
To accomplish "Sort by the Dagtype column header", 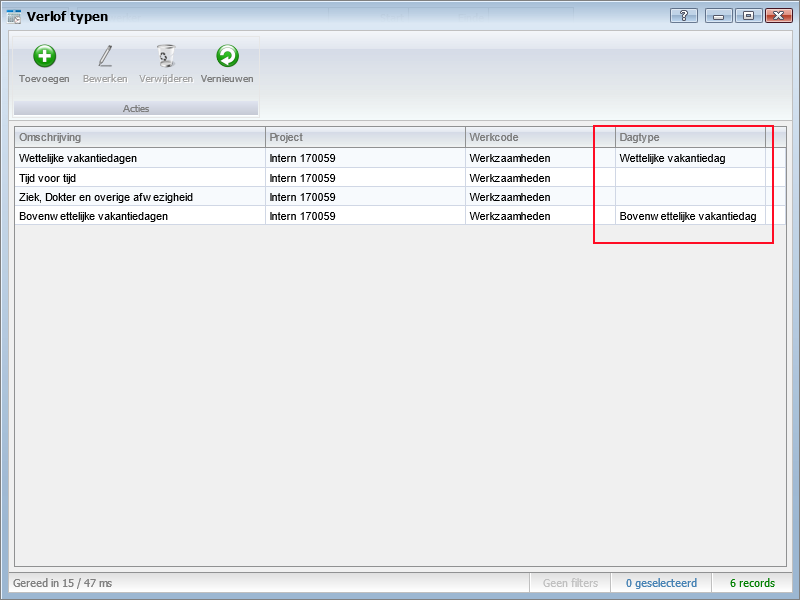I will (x=690, y=137).
